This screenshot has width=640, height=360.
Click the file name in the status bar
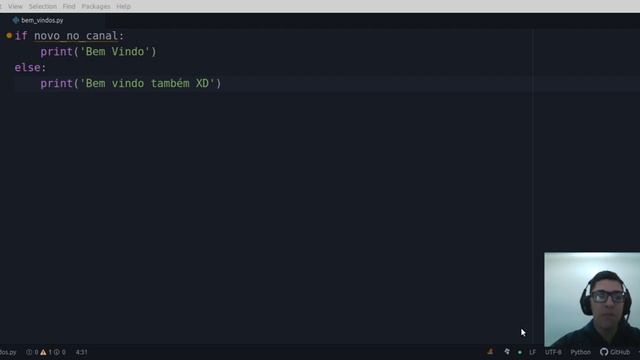[x=8, y=352]
